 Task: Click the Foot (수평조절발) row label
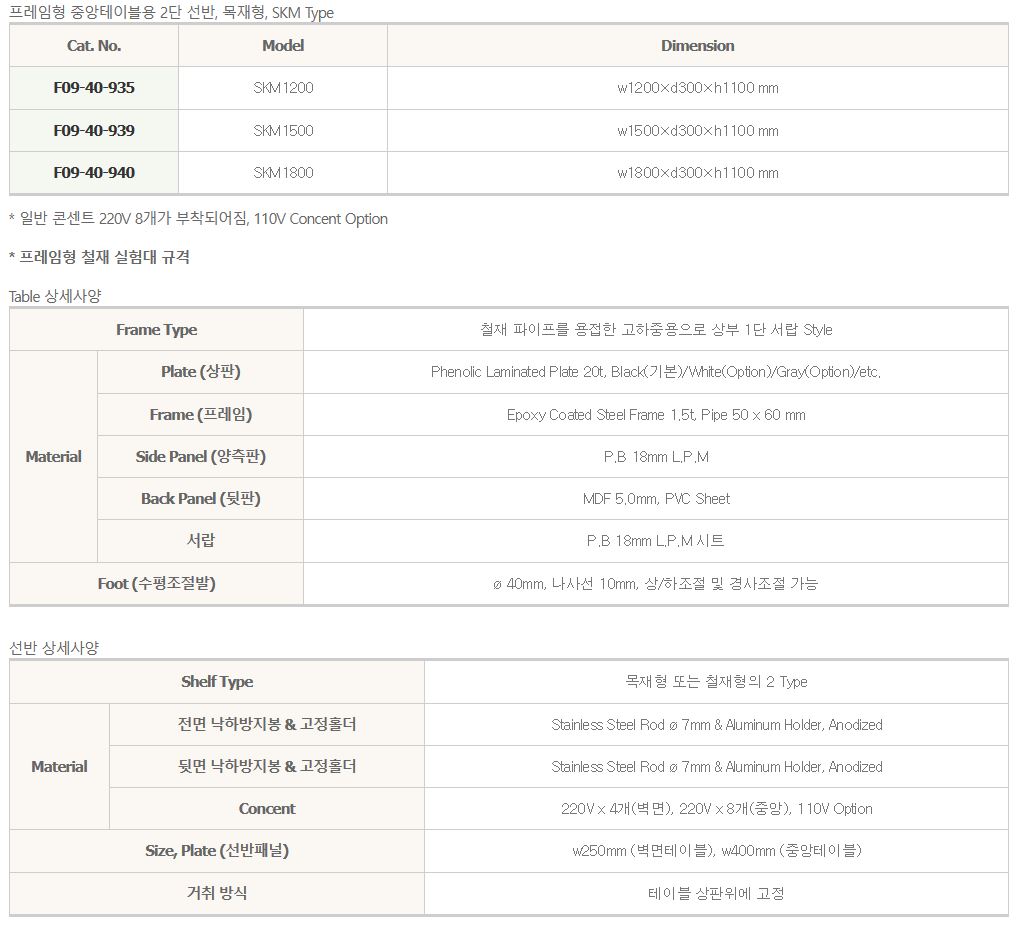point(156,584)
